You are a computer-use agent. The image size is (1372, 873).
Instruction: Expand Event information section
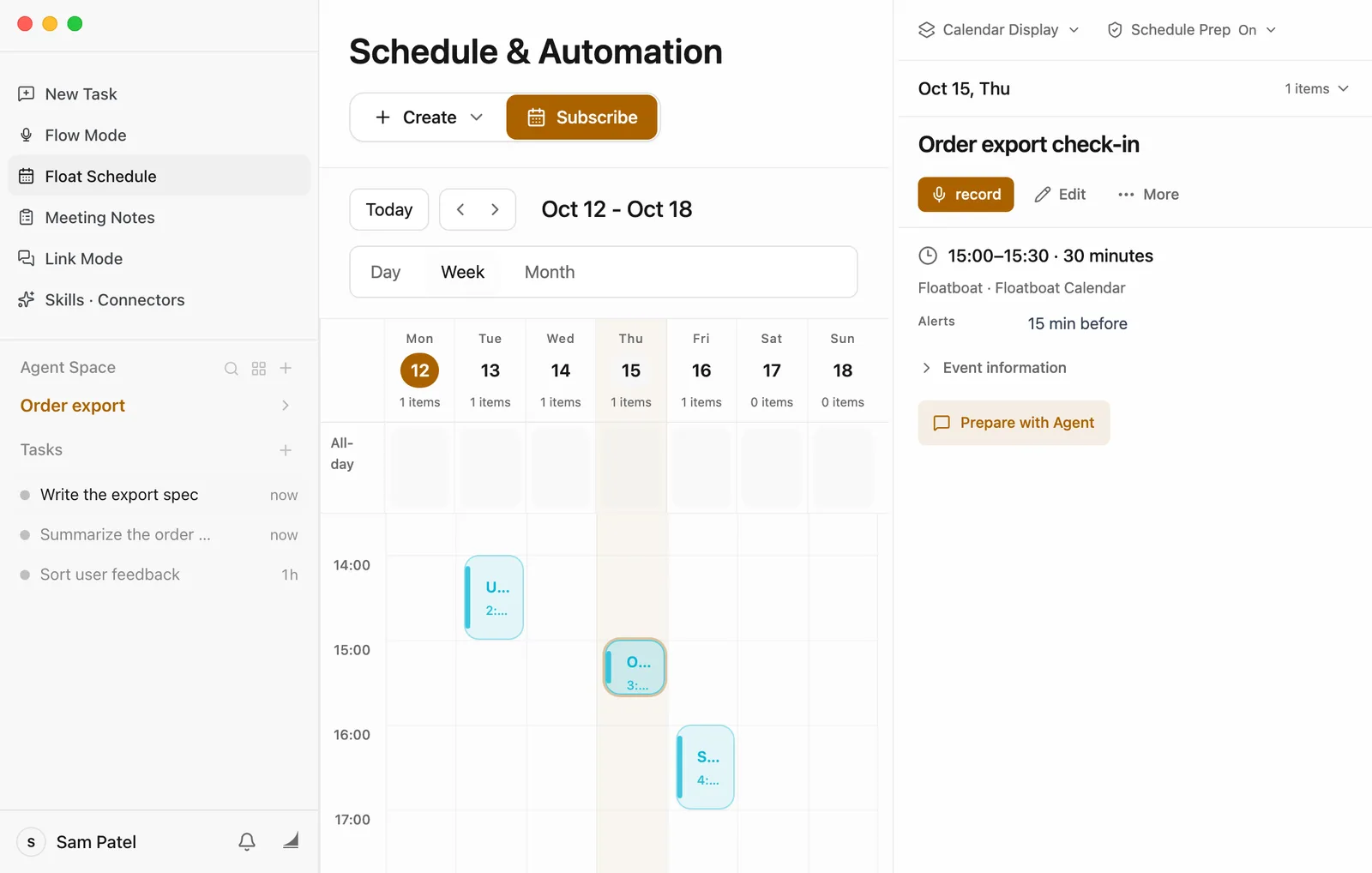point(993,368)
